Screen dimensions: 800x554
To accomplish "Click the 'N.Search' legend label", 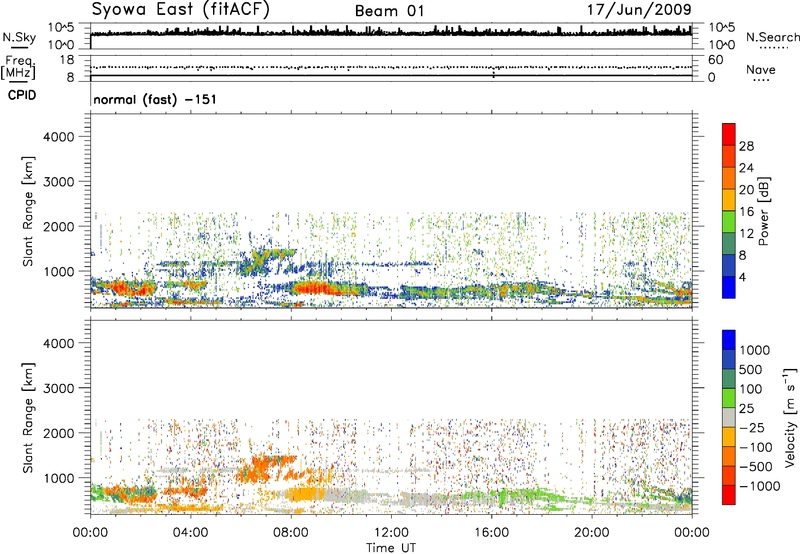I will 772,37.
